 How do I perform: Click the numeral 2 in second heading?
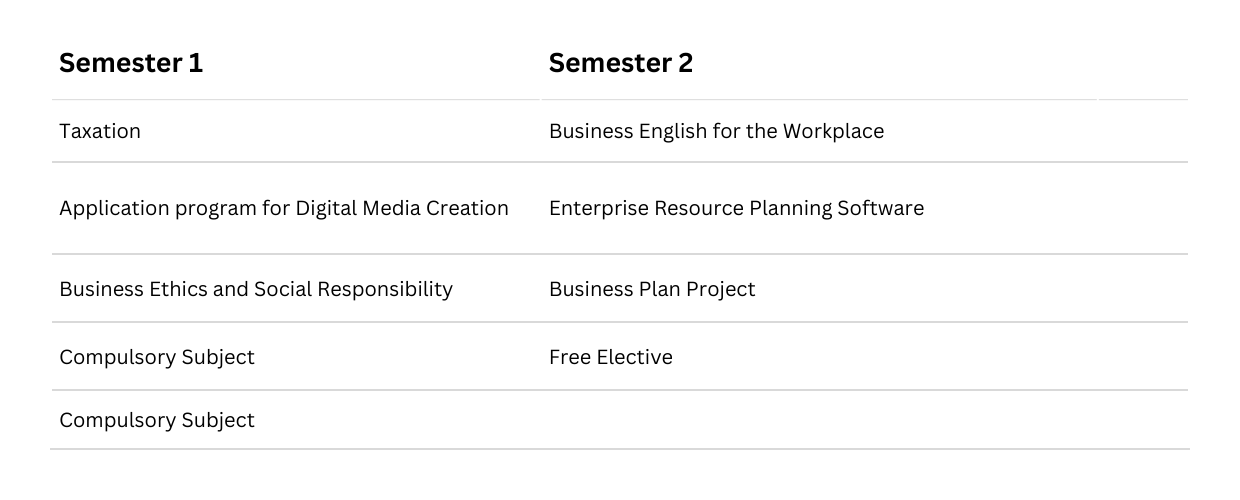click(685, 63)
